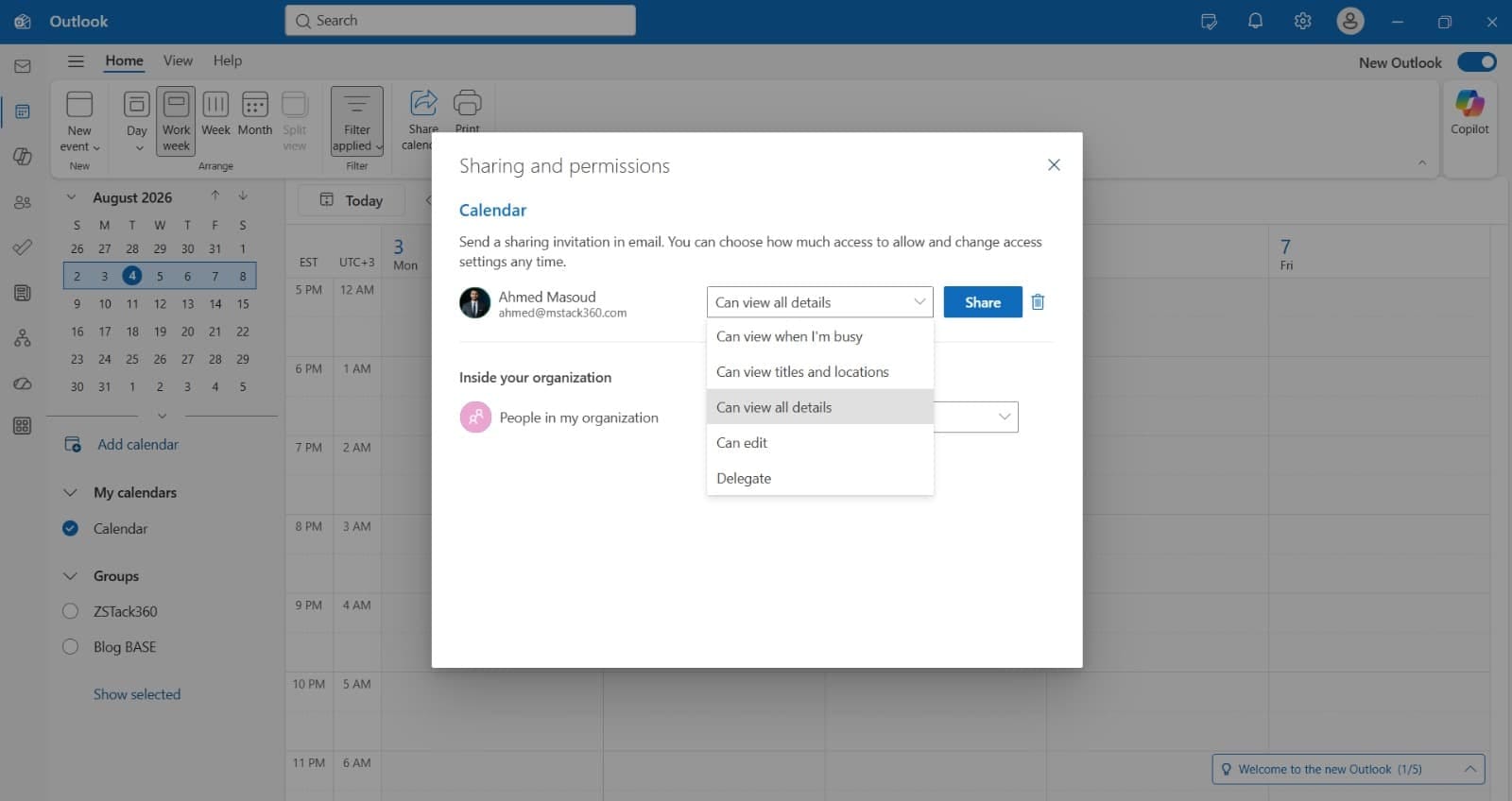Open Copilot app icon in left sidebar
The height and width of the screenshot is (801, 1512).
click(23, 157)
